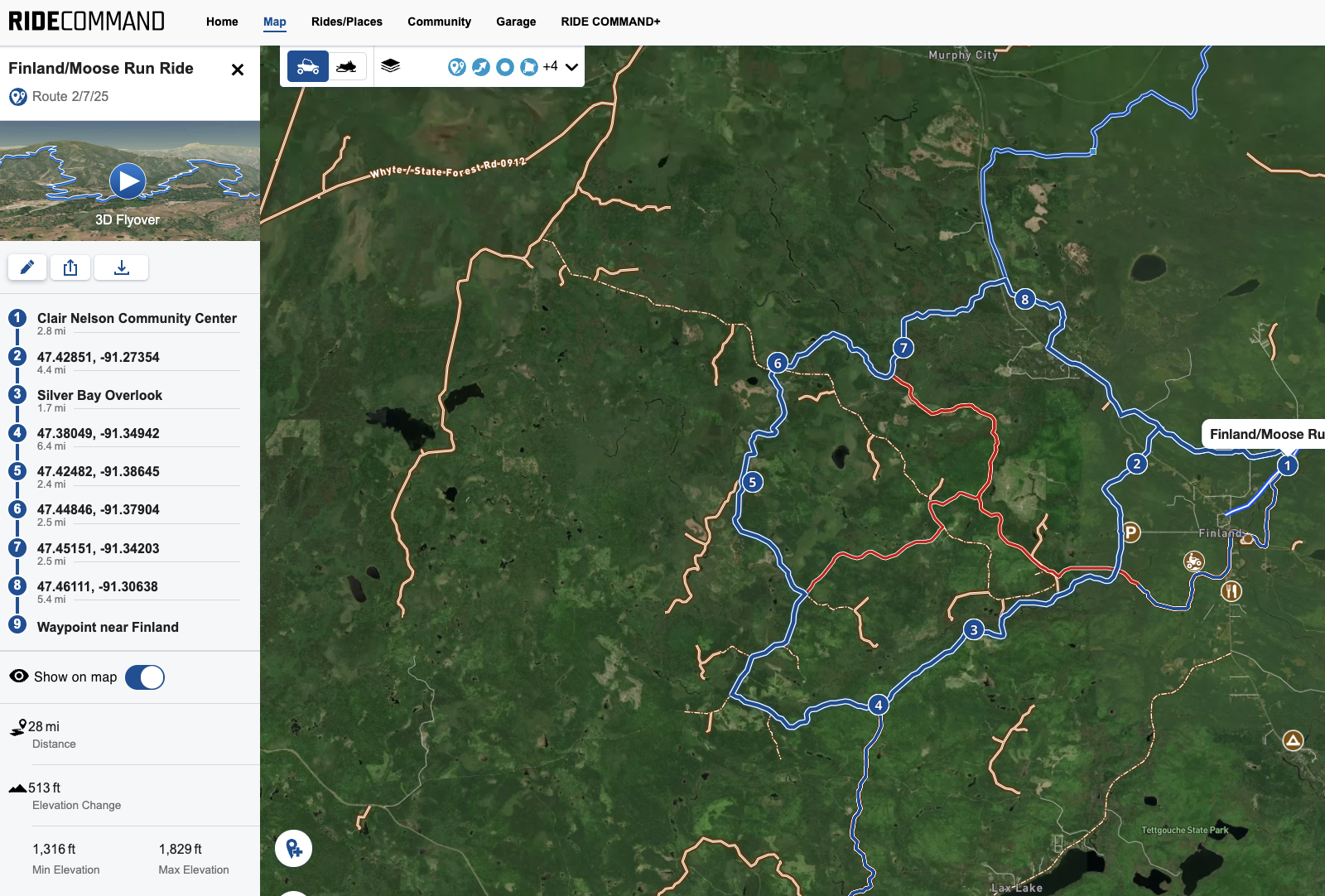The height and width of the screenshot is (896, 1325).
Task: Click map marker 3 on route
Action: (974, 630)
